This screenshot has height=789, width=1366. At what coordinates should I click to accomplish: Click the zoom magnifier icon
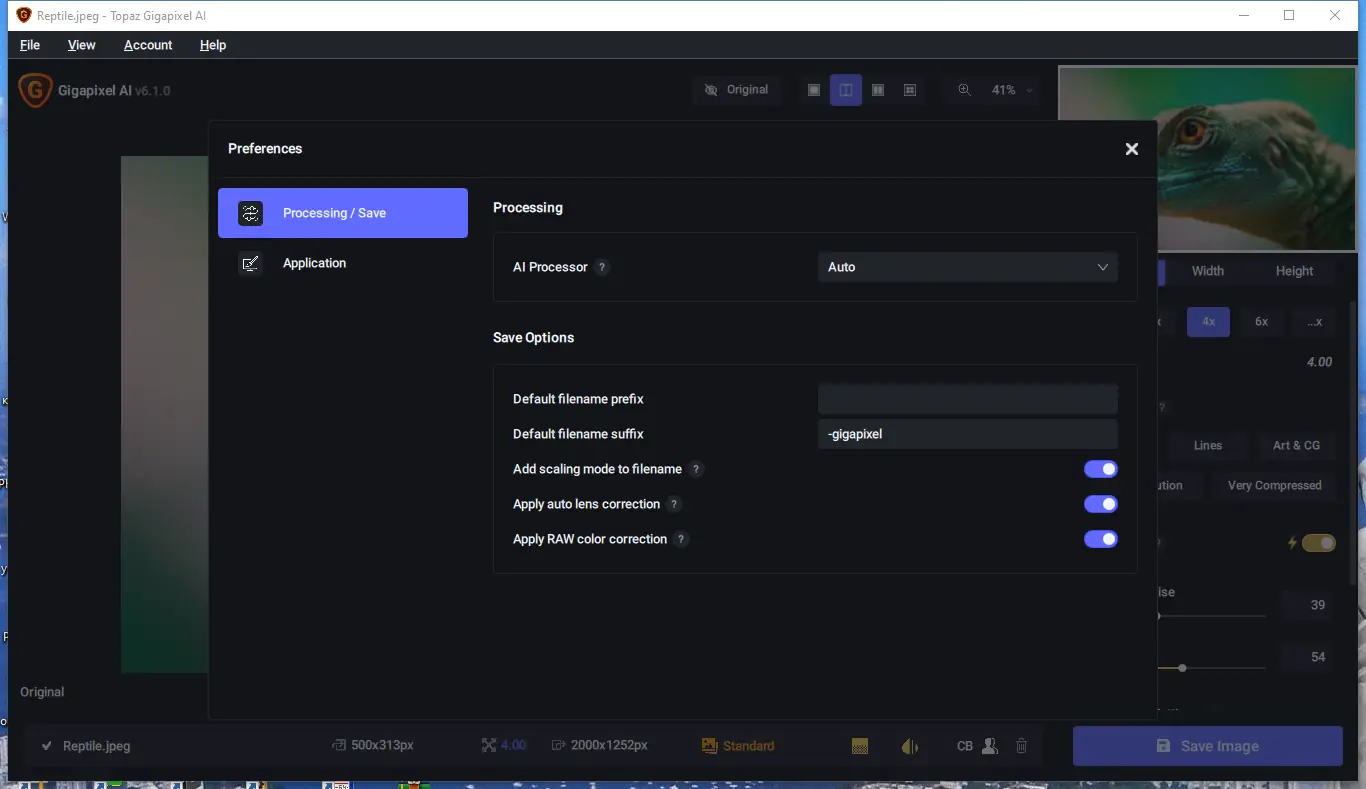coord(964,90)
